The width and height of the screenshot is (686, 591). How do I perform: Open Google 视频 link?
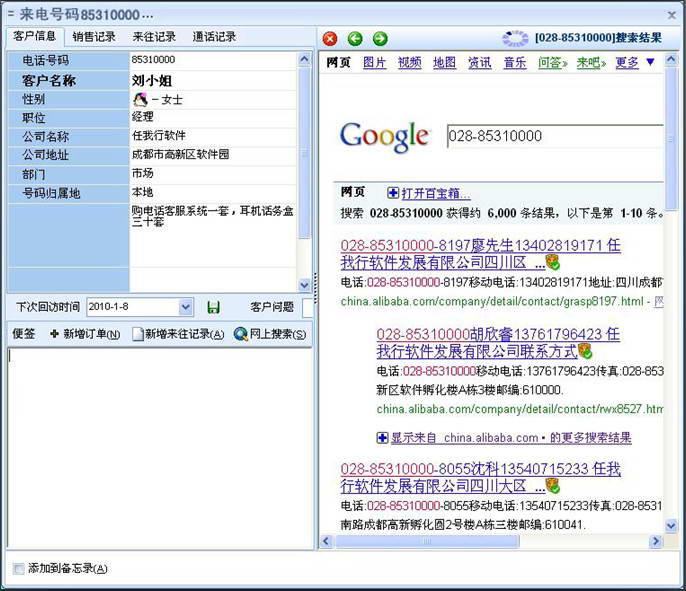[x=410, y=63]
